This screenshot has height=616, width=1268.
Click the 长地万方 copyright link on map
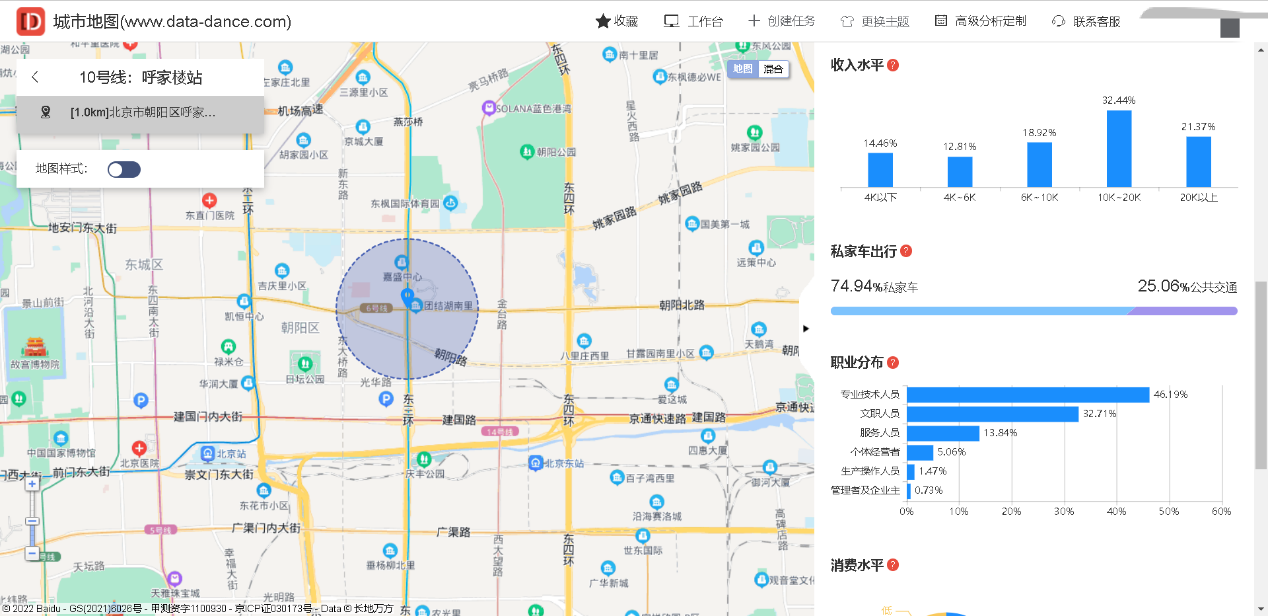click(x=372, y=608)
